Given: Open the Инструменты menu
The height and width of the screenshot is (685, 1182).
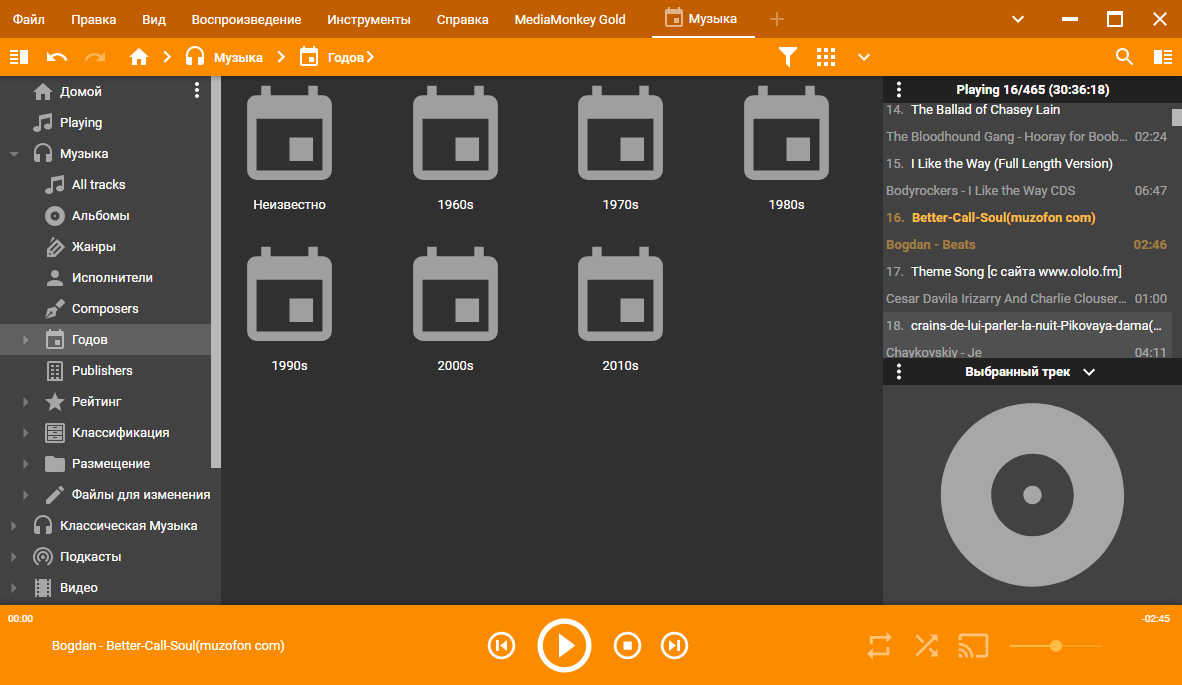Looking at the screenshot, I should (369, 20).
